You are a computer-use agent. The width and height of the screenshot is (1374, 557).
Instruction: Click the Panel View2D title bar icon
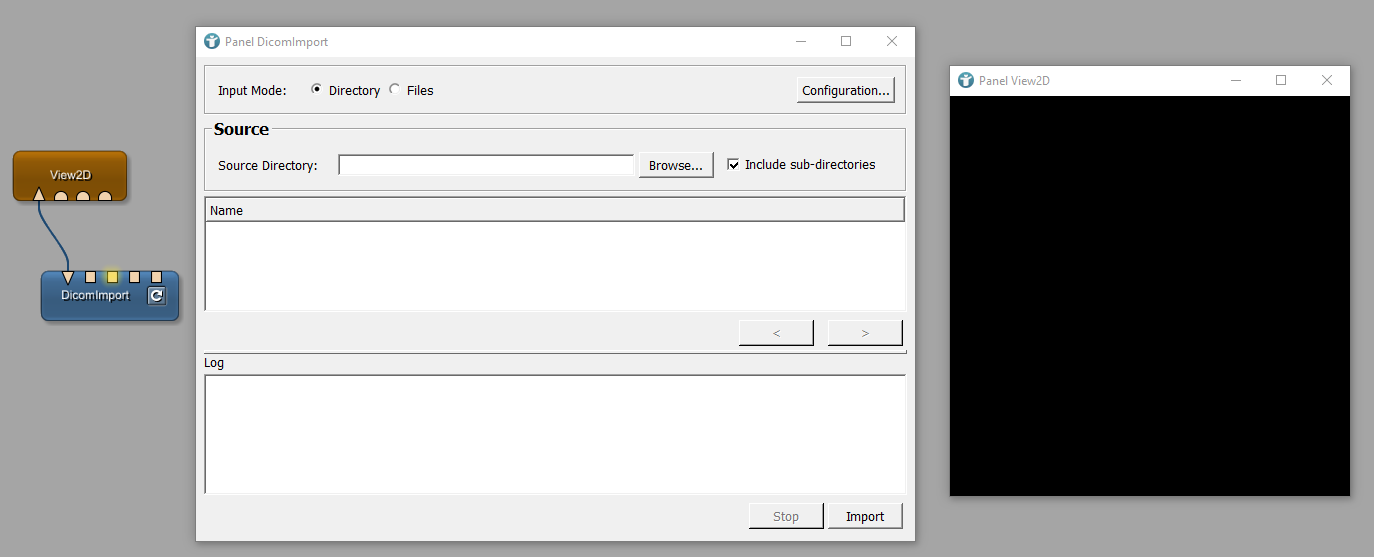click(x=965, y=81)
